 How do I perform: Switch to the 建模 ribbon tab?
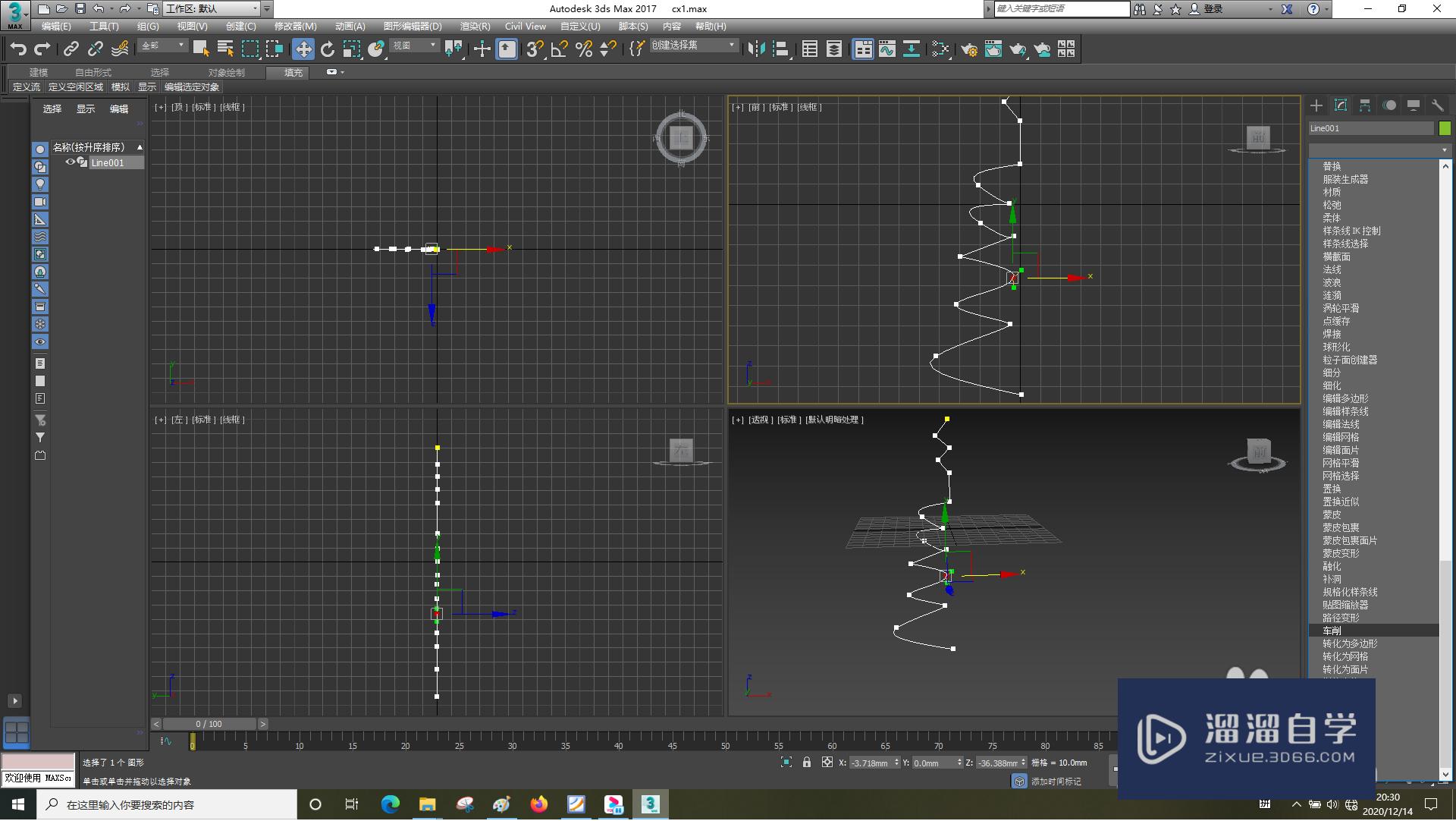39,73
